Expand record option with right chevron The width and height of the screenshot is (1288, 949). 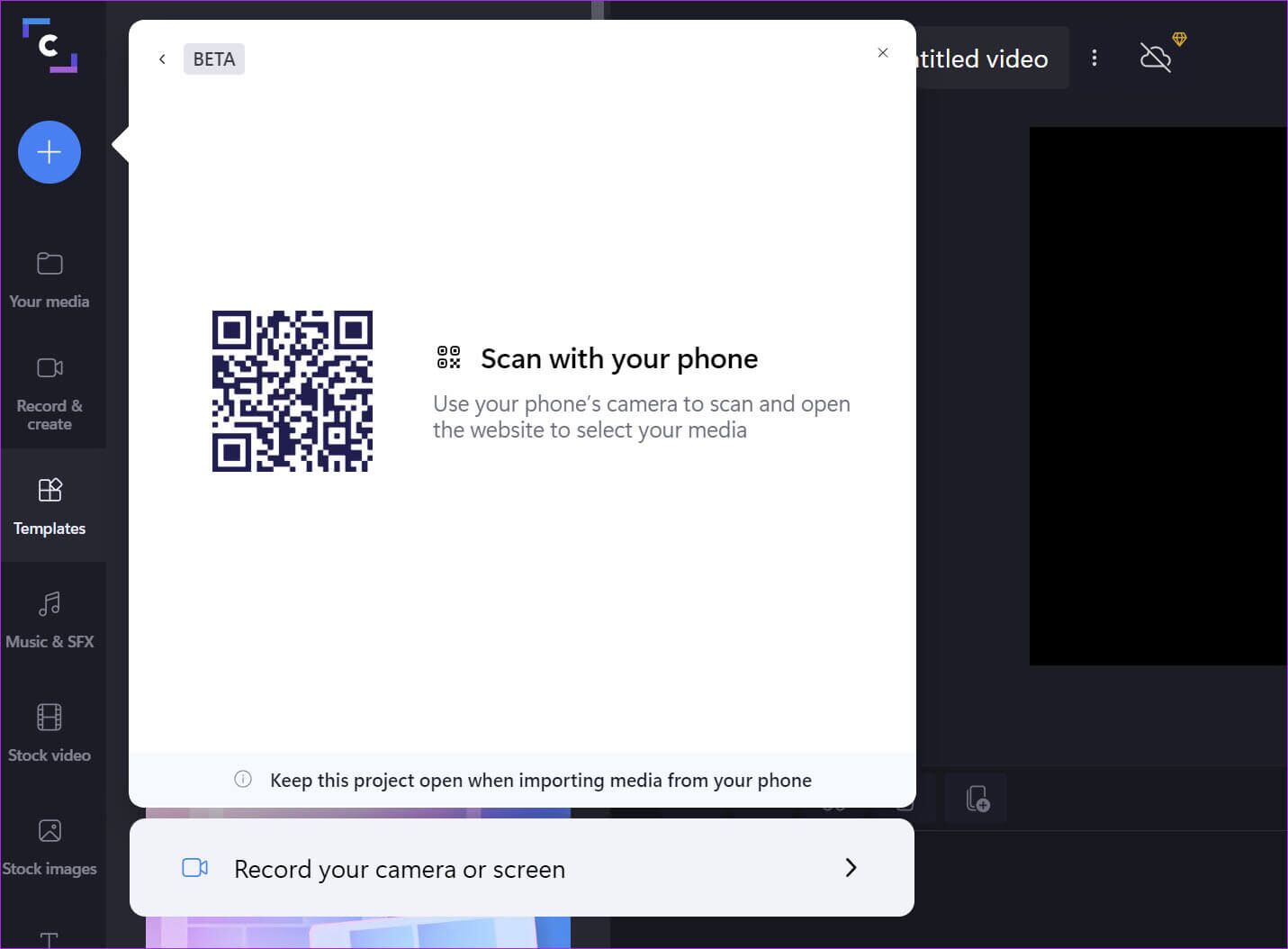851,868
